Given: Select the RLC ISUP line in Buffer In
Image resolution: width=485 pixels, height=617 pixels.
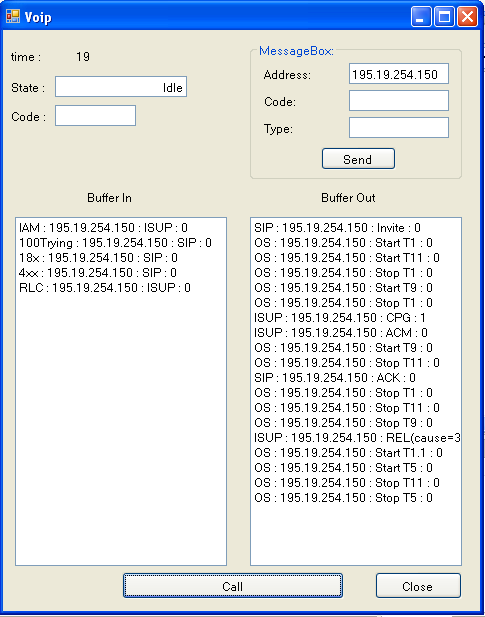Looking at the screenshot, I should (x=105, y=288).
